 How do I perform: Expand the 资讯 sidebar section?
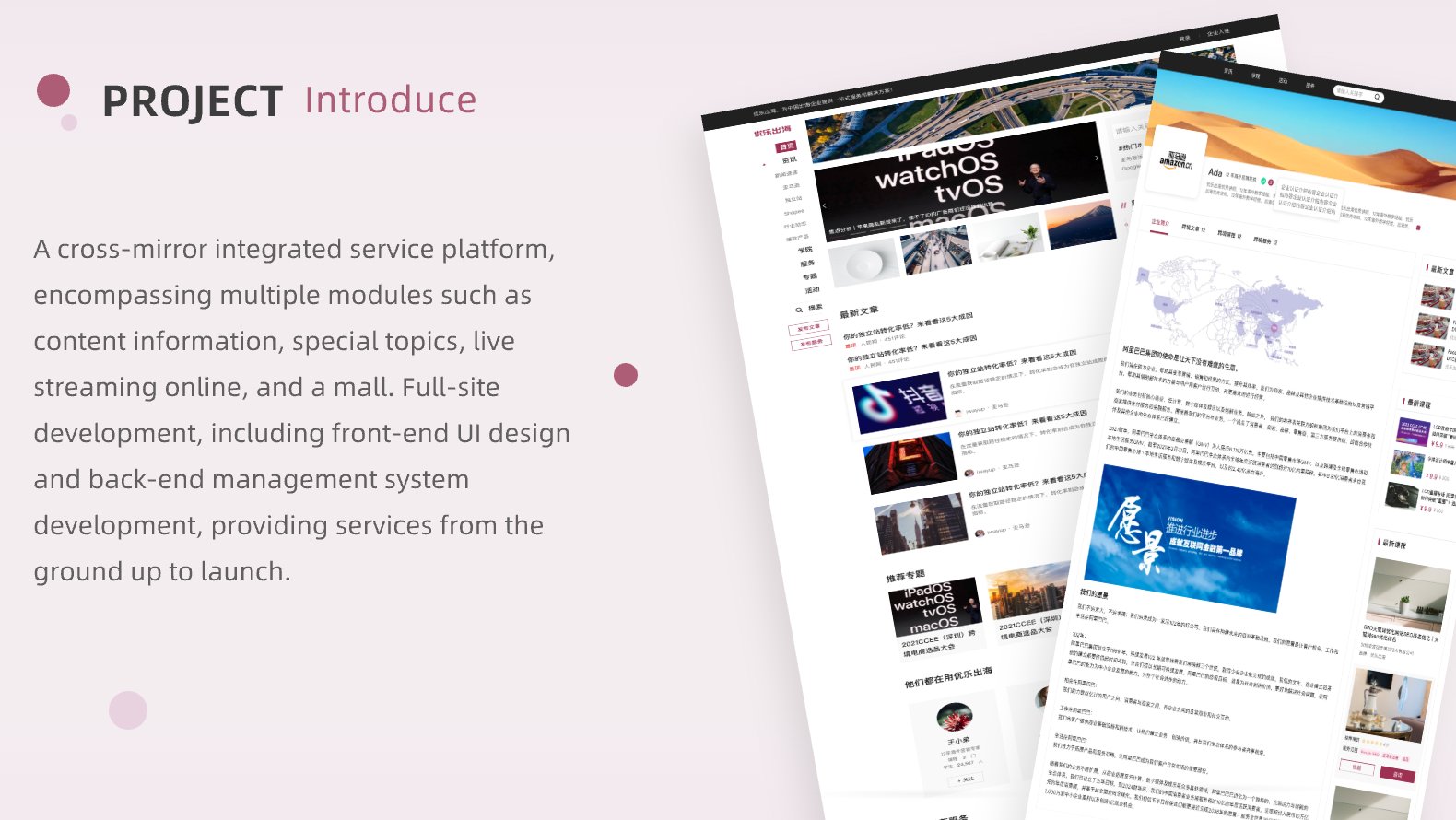click(x=789, y=160)
